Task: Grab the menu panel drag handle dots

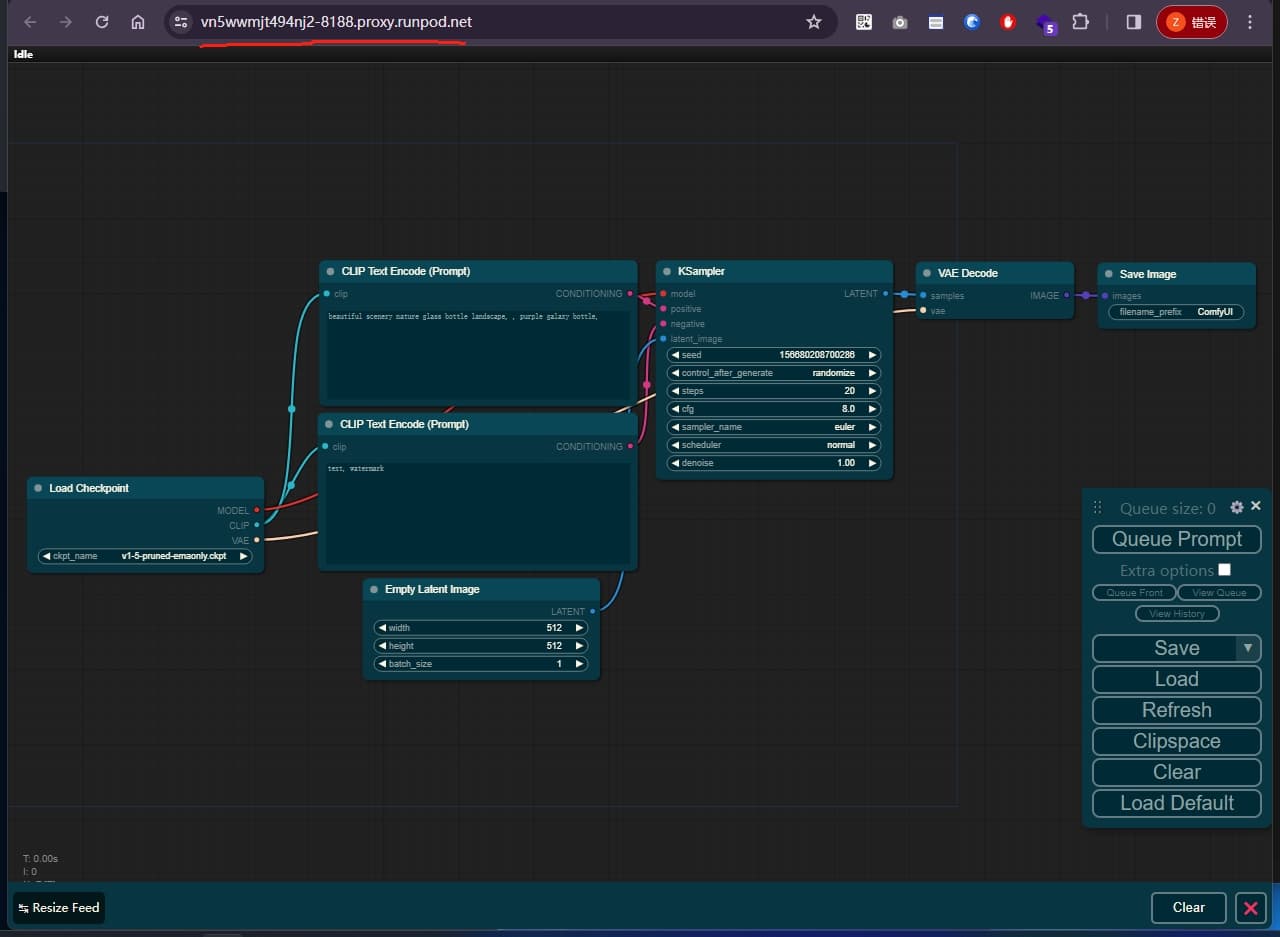Action: coord(1097,507)
